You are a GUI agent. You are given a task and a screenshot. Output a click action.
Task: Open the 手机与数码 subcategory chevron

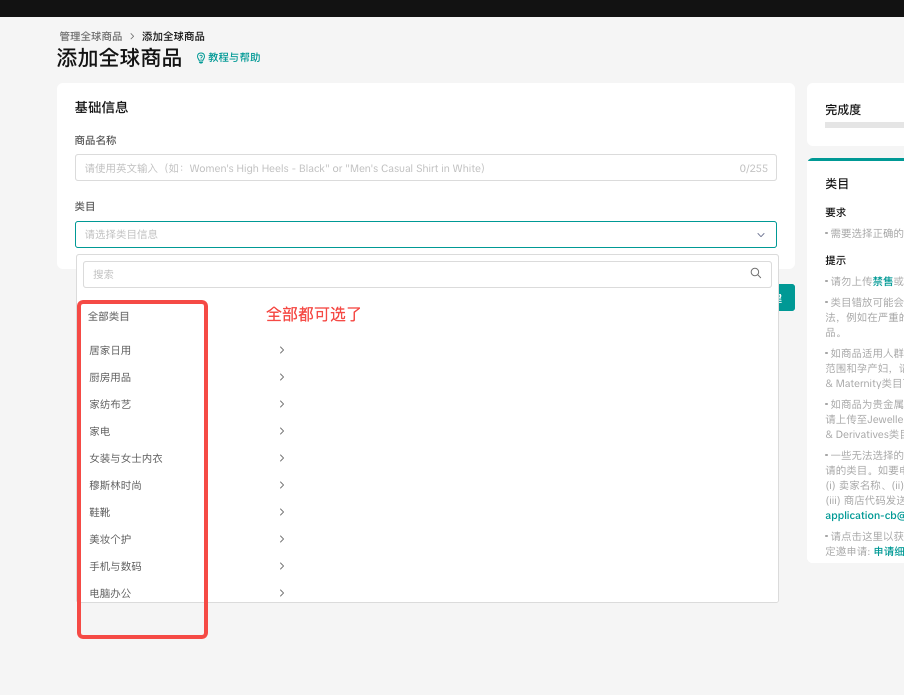point(282,566)
